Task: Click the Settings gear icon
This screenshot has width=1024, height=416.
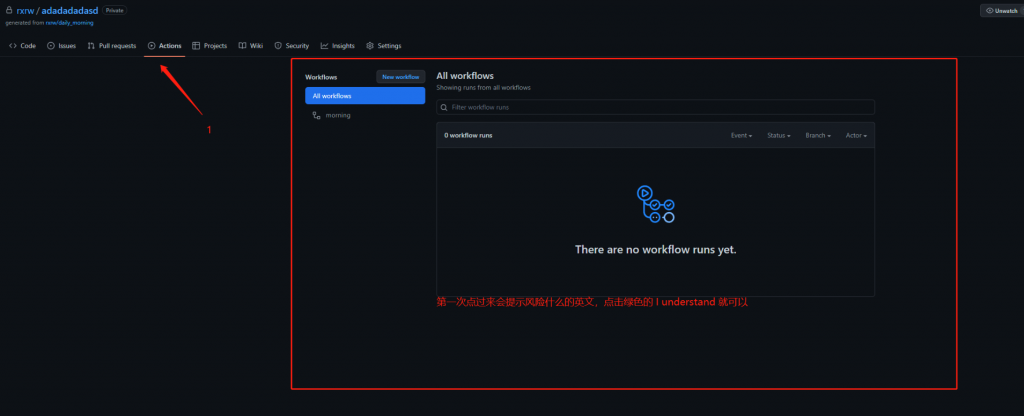Action: 370,46
